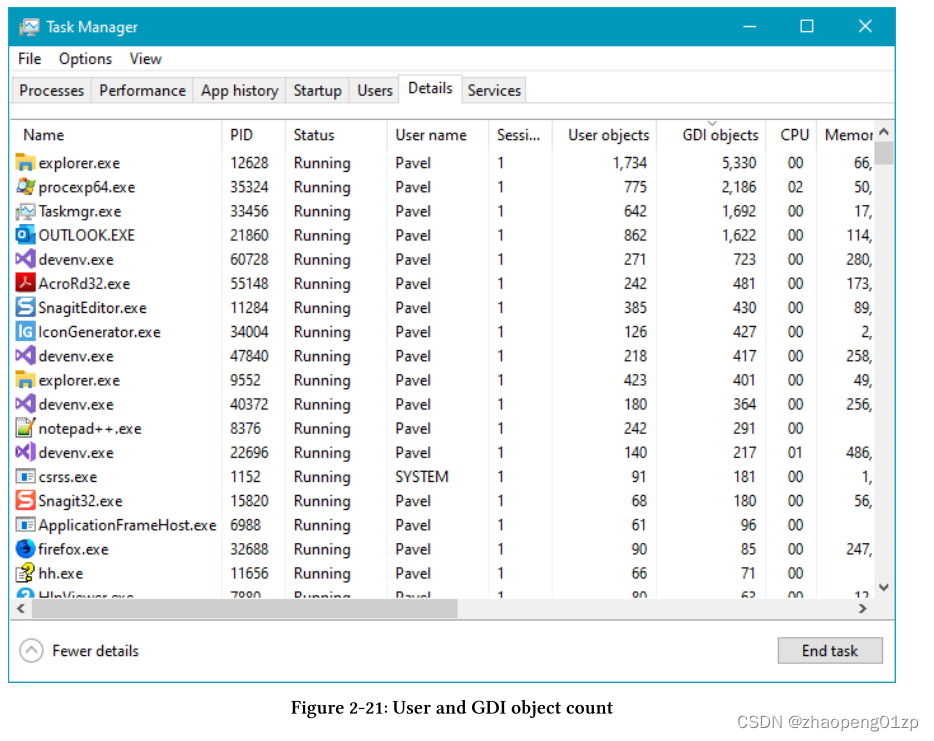Click the vertical scrollbar thumb
Viewport: 934px width, 741px height.
[884, 153]
